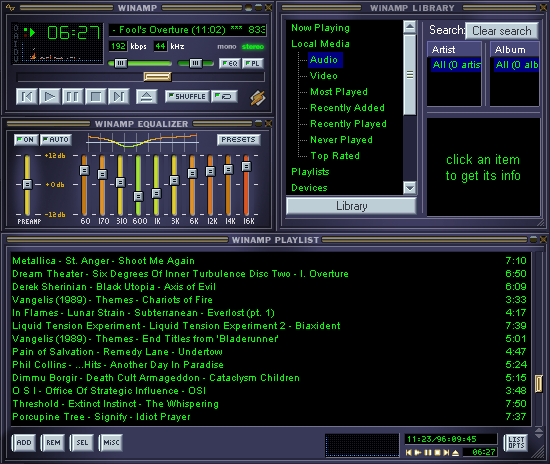The width and height of the screenshot is (550, 464).
Task: Click mini Pause button in playlist footer
Action: pos(428,453)
